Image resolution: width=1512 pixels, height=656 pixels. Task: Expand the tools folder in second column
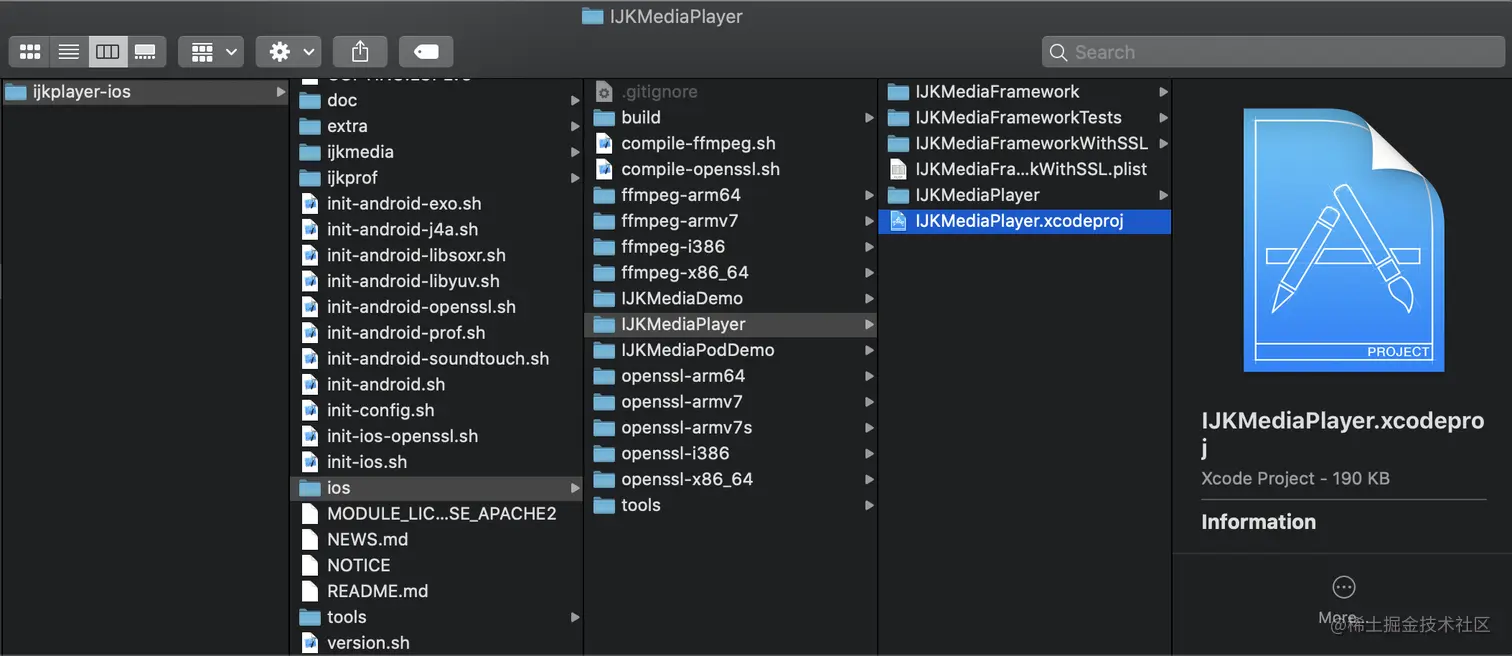tap(575, 617)
